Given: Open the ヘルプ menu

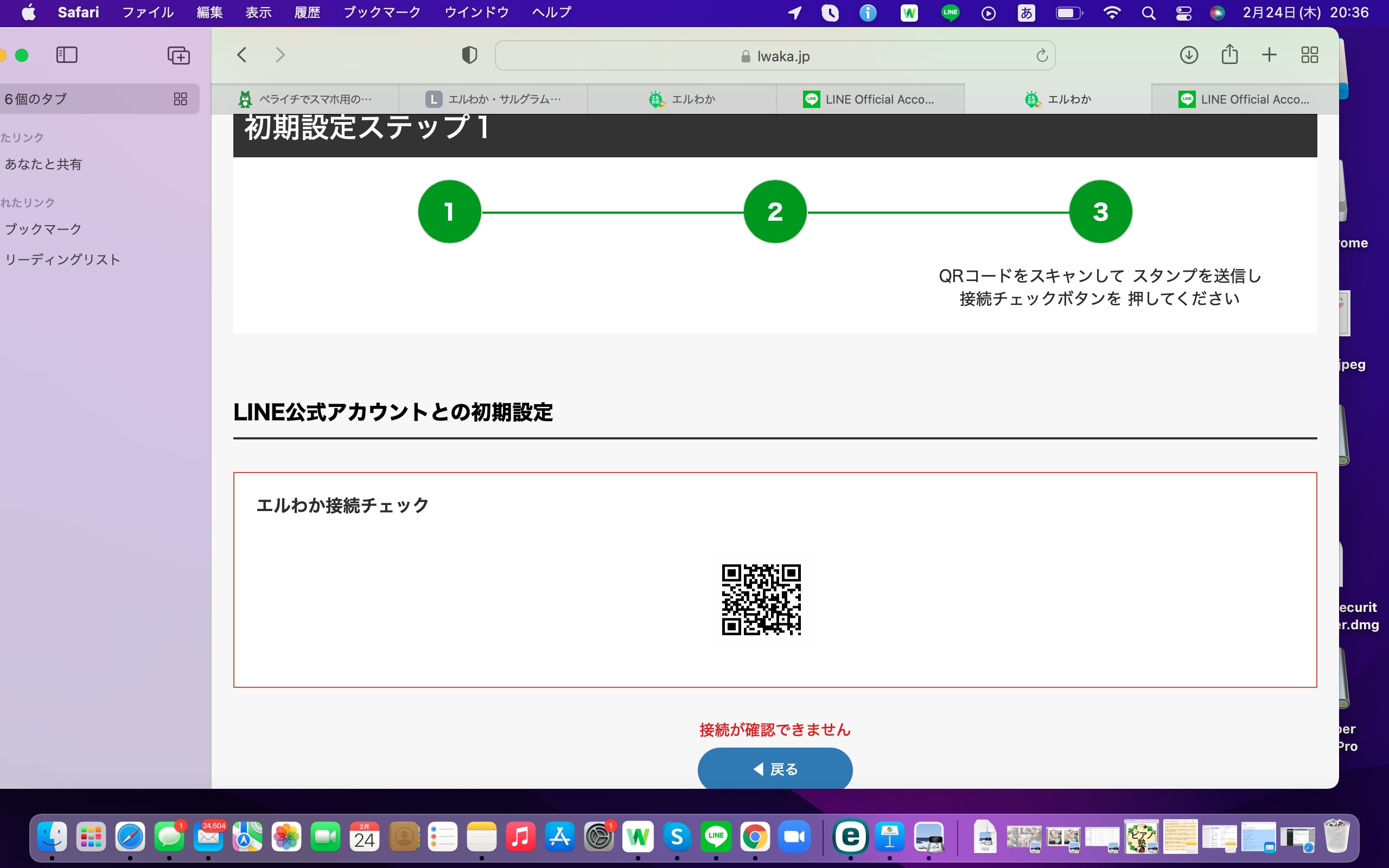Looking at the screenshot, I should [551, 12].
